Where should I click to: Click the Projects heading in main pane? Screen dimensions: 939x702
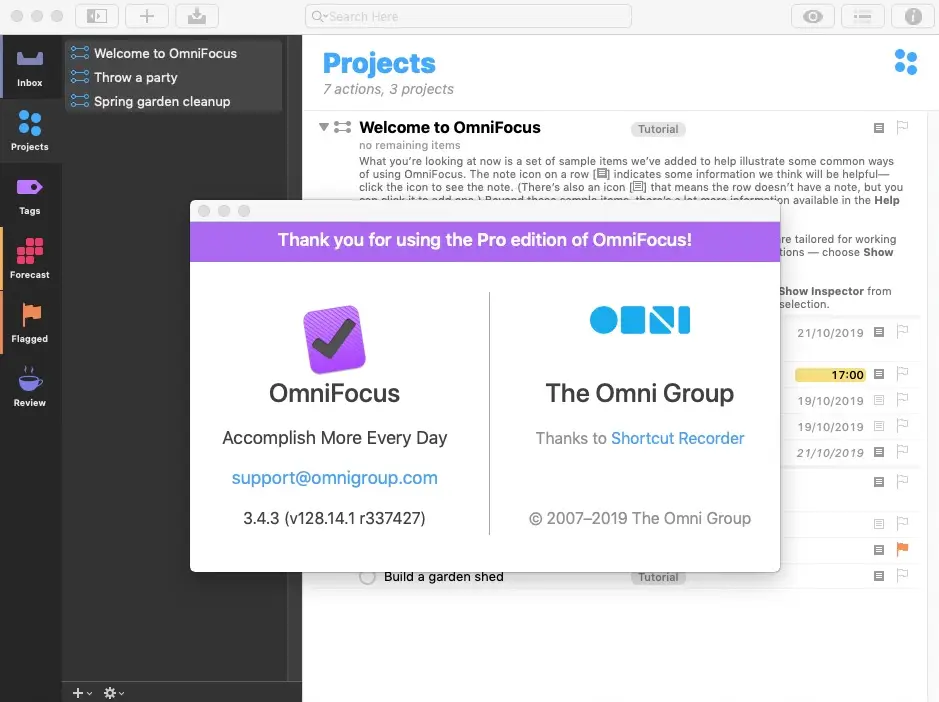[379, 63]
